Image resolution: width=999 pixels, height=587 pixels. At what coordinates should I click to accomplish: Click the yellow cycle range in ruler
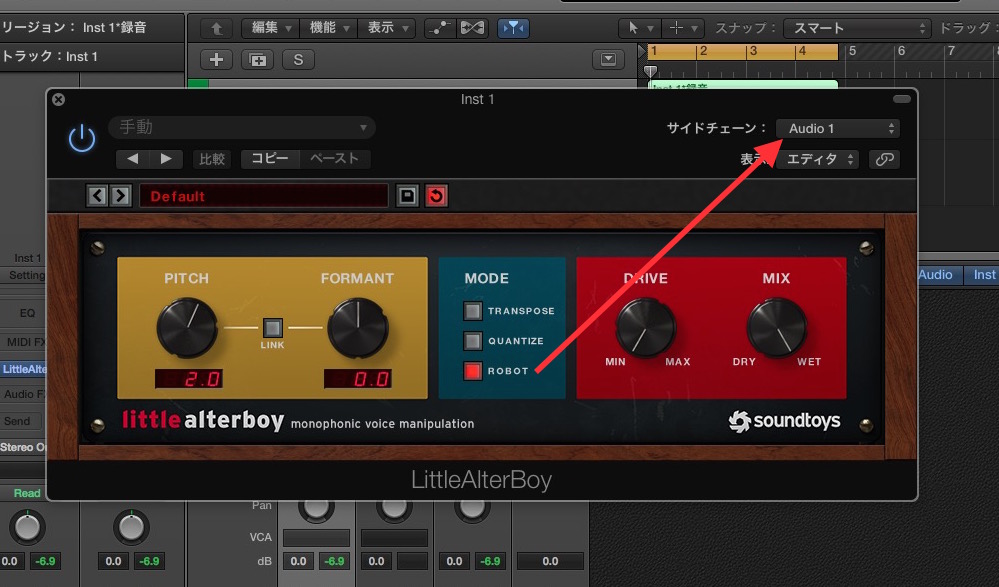(742, 52)
